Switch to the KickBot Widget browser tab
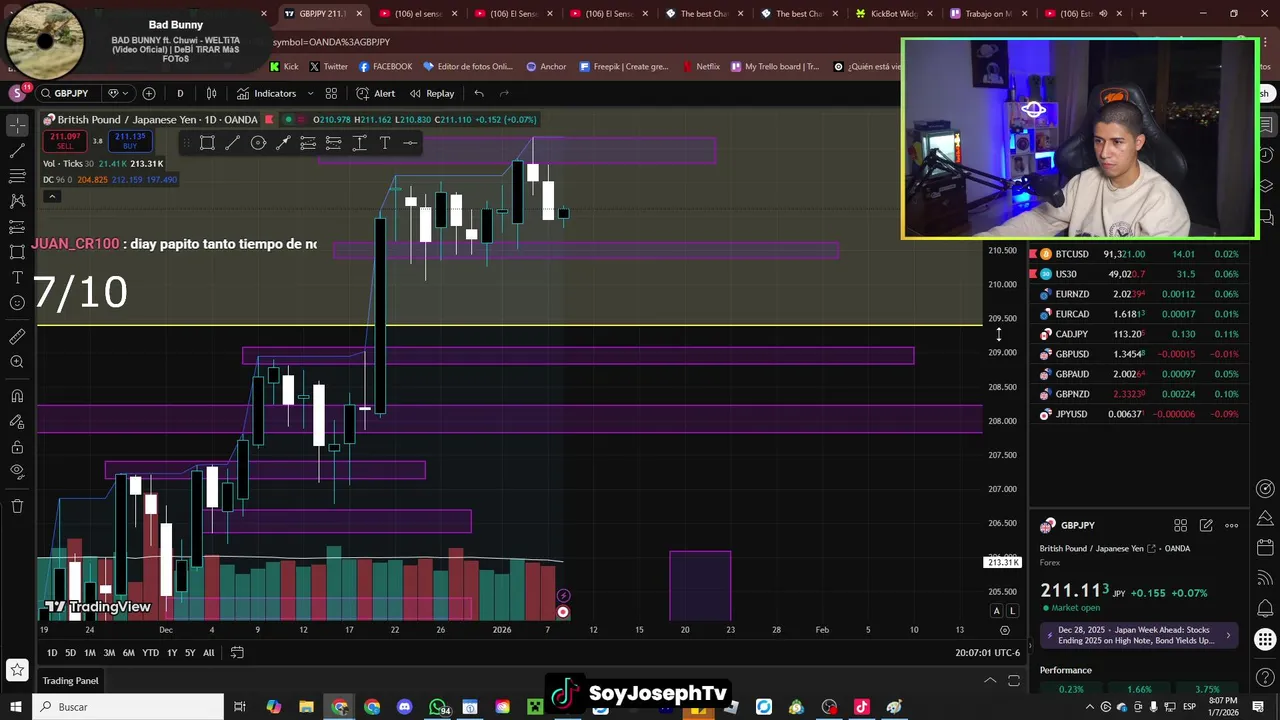The width and height of the screenshot is (1280, 720). pyautogui.click(x=893, y=14)
